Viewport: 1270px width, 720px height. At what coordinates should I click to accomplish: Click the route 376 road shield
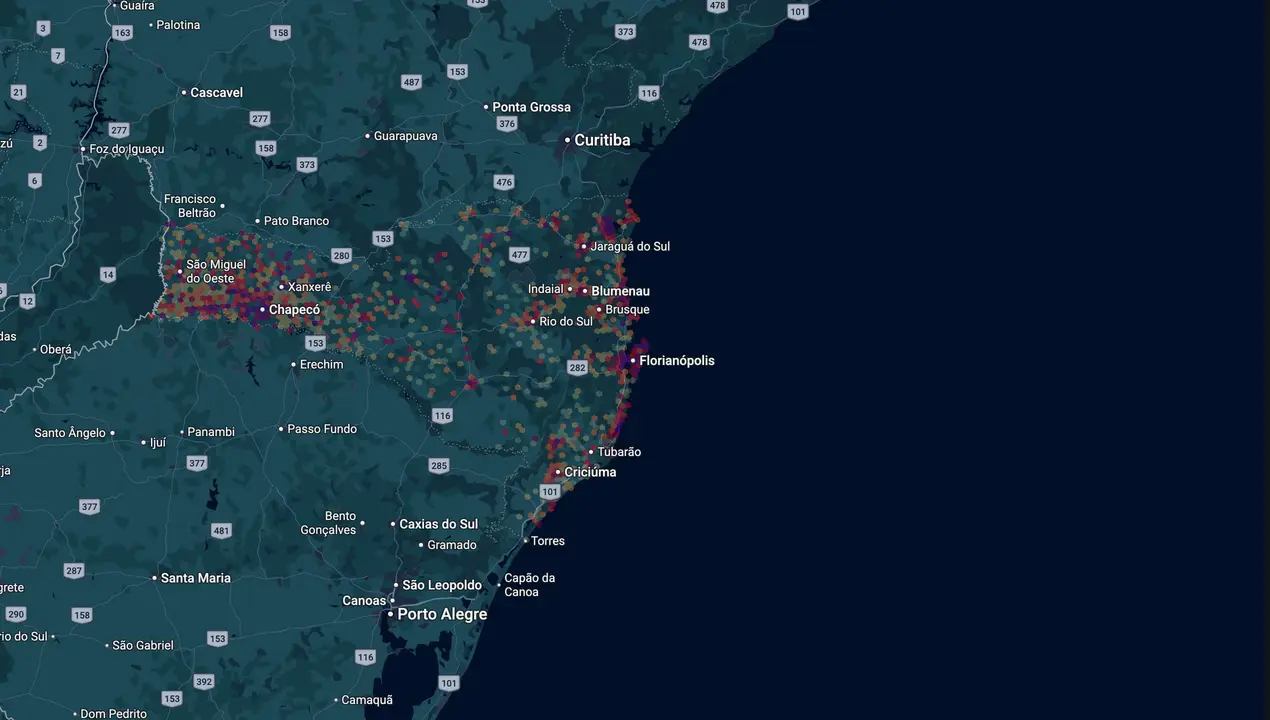point(507,124)
